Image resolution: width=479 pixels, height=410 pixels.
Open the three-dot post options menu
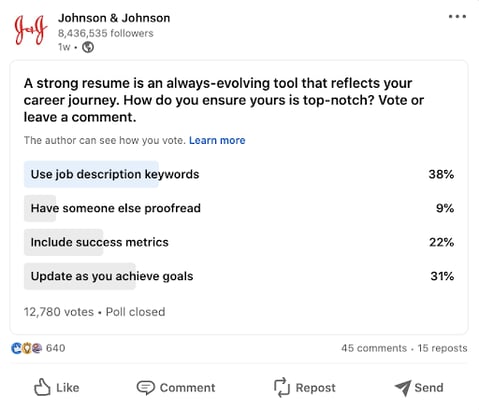457,16
